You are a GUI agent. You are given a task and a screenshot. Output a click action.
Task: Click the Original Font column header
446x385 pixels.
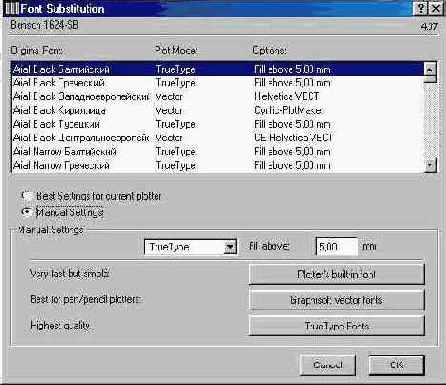(x=37, y=51)
